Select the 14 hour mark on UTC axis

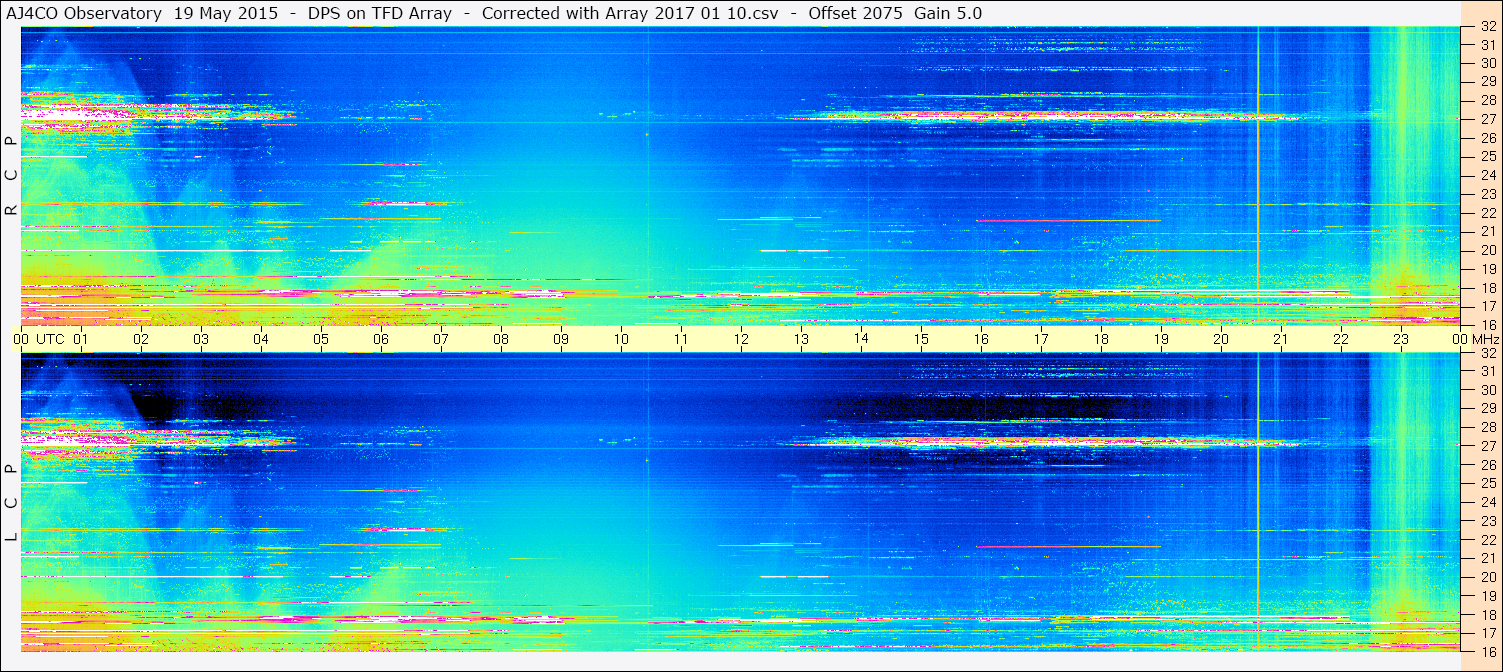pos(861,339)
